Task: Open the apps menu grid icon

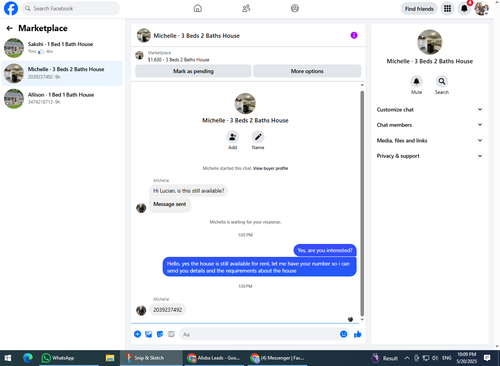Action: coord(447,9)
